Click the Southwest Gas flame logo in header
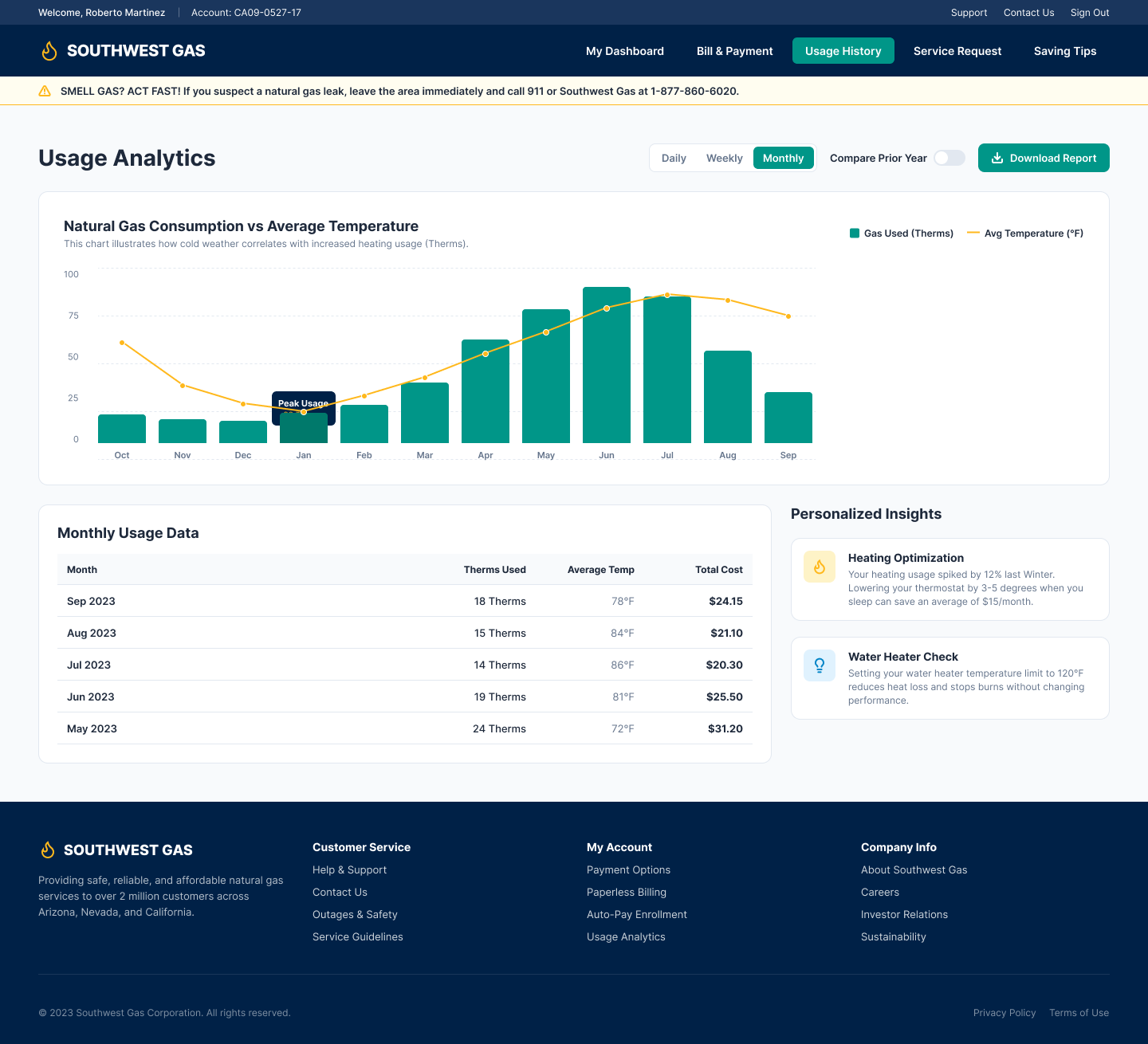Viewport: 1148px width, 1044px height. click(49, 51)
